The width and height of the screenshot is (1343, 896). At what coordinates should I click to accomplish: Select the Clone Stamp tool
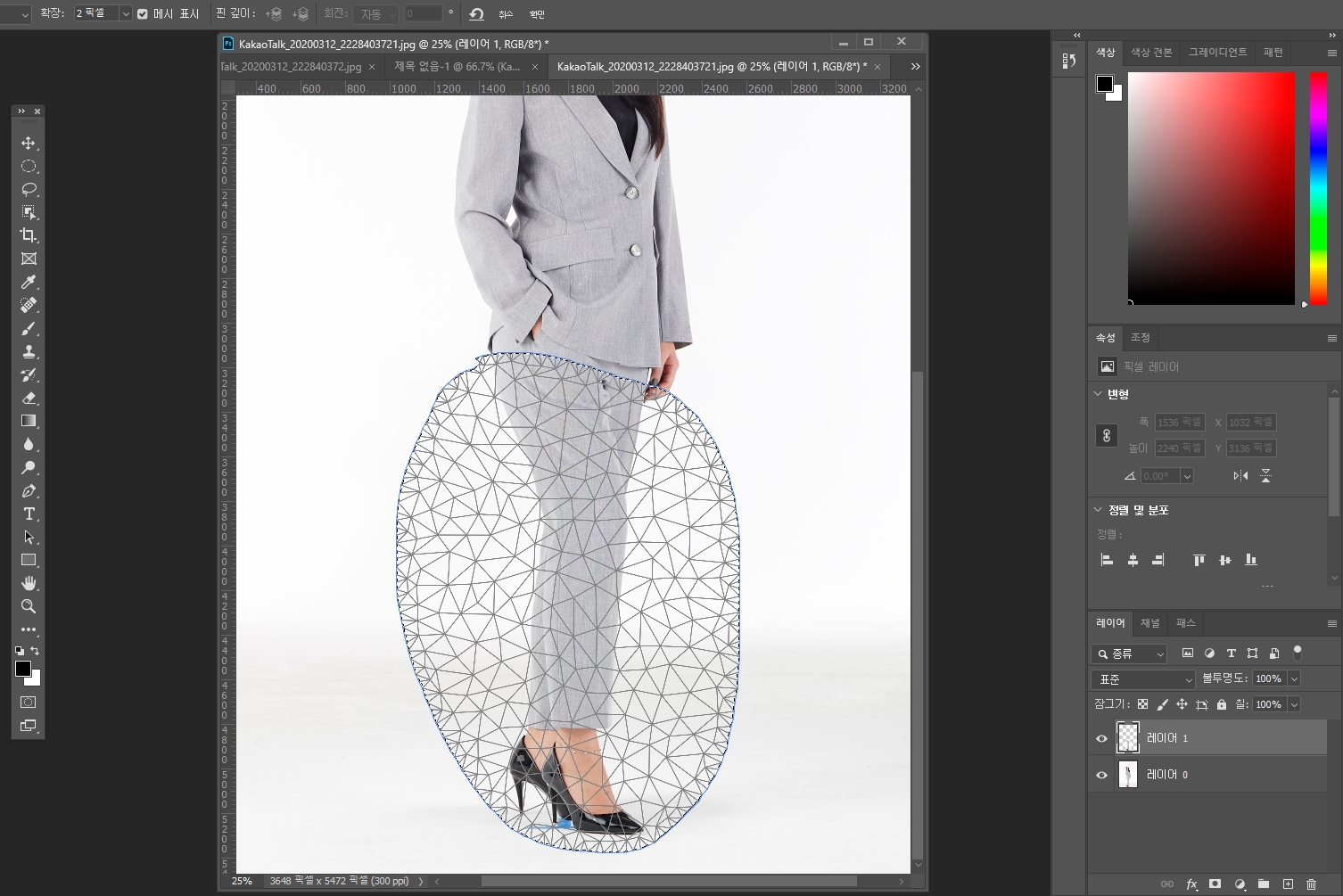tap(29, 351)
